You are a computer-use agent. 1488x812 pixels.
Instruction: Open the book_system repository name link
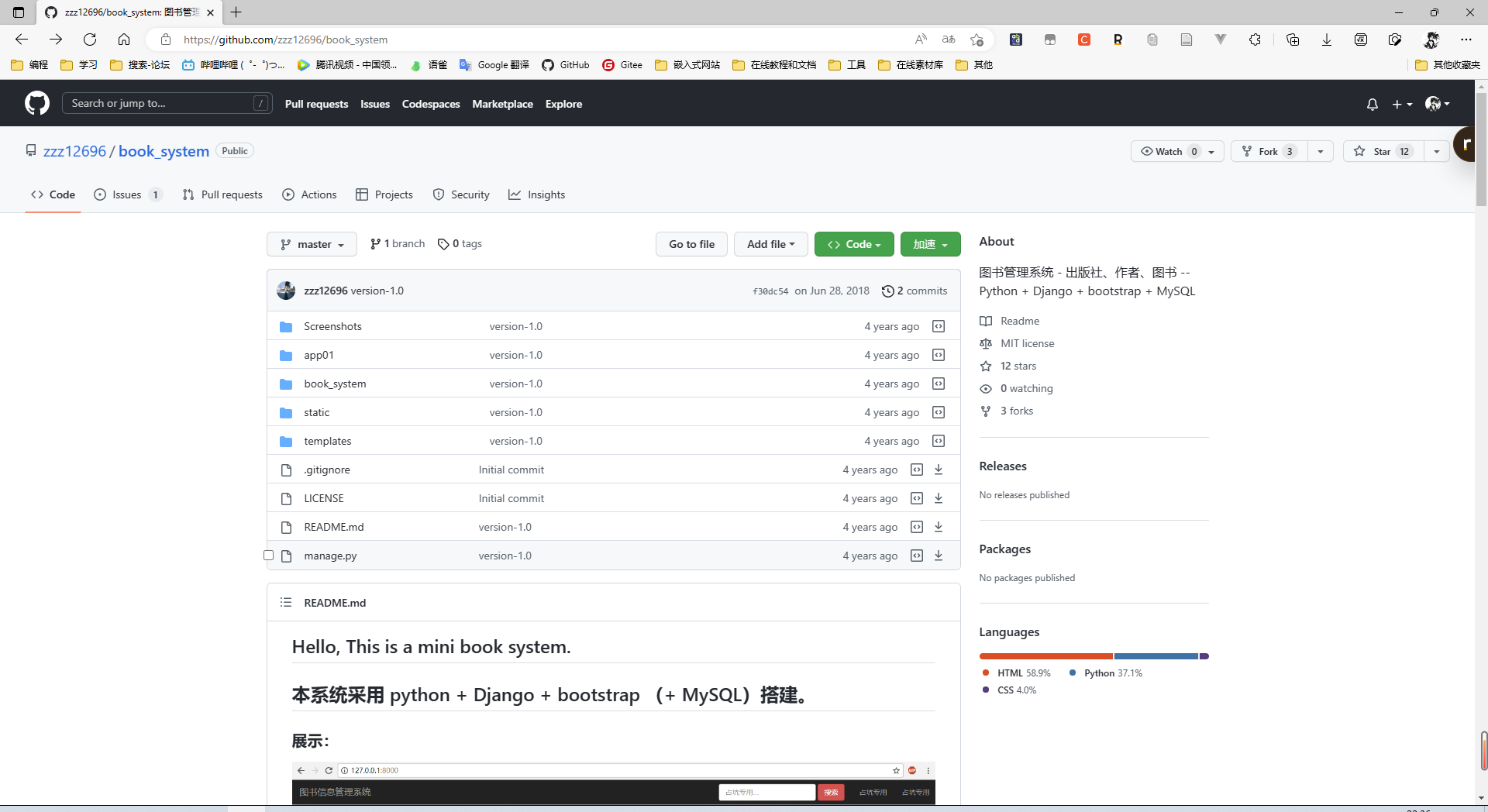[164, 151]
